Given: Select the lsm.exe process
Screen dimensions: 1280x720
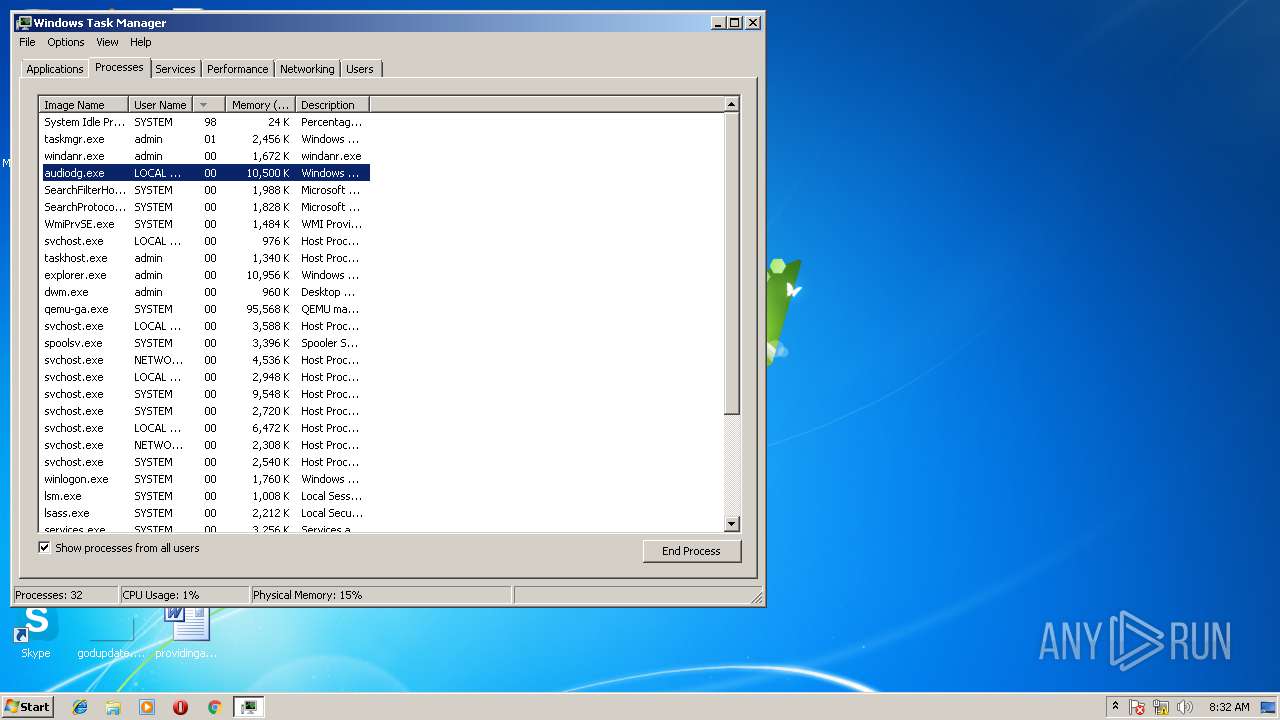Looking at the screenshot, I should coord(204,496).
